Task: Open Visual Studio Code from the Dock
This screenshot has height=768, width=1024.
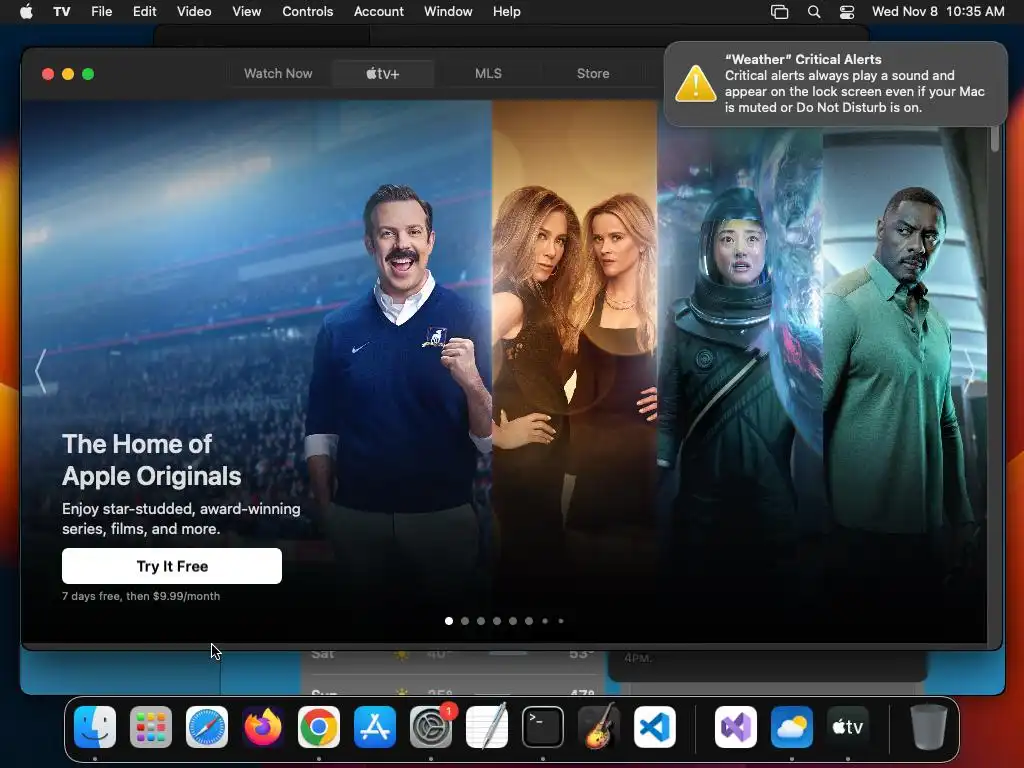Action: click(655, 727)
